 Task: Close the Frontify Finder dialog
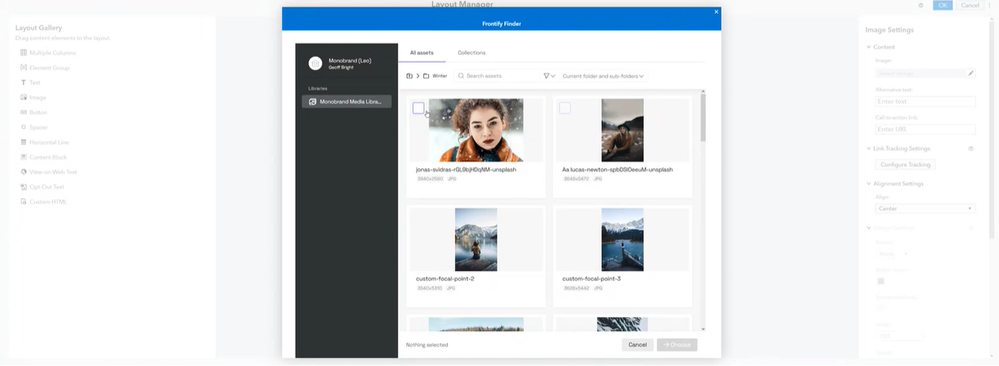[x=716, y=11]
